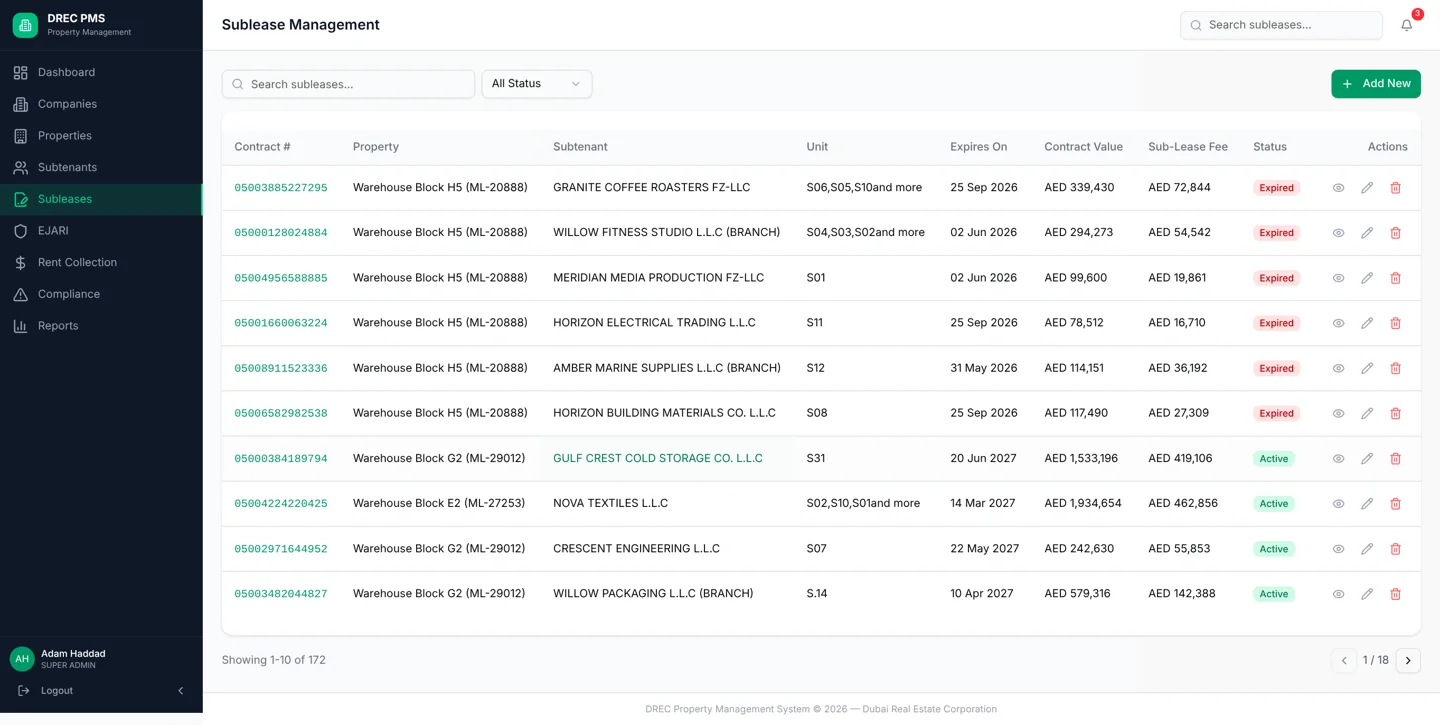Click the top bar Search subleases field
The width and height of the screenshot is (1440, 725).
(x=1281, y=25)
